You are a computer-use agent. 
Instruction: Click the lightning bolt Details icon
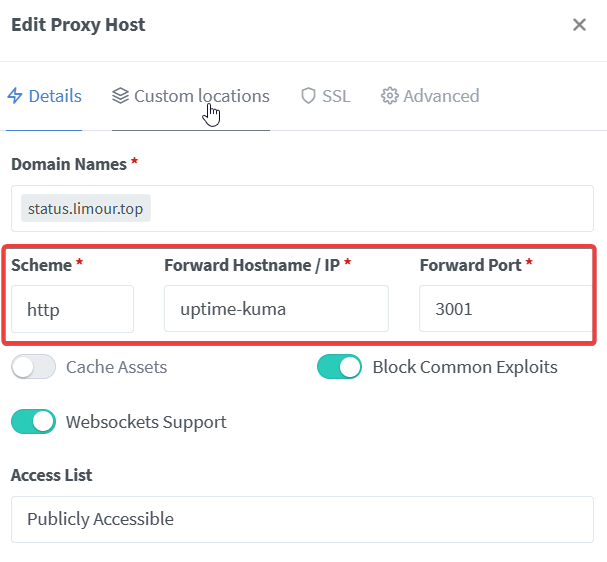(x=15, y=96)
